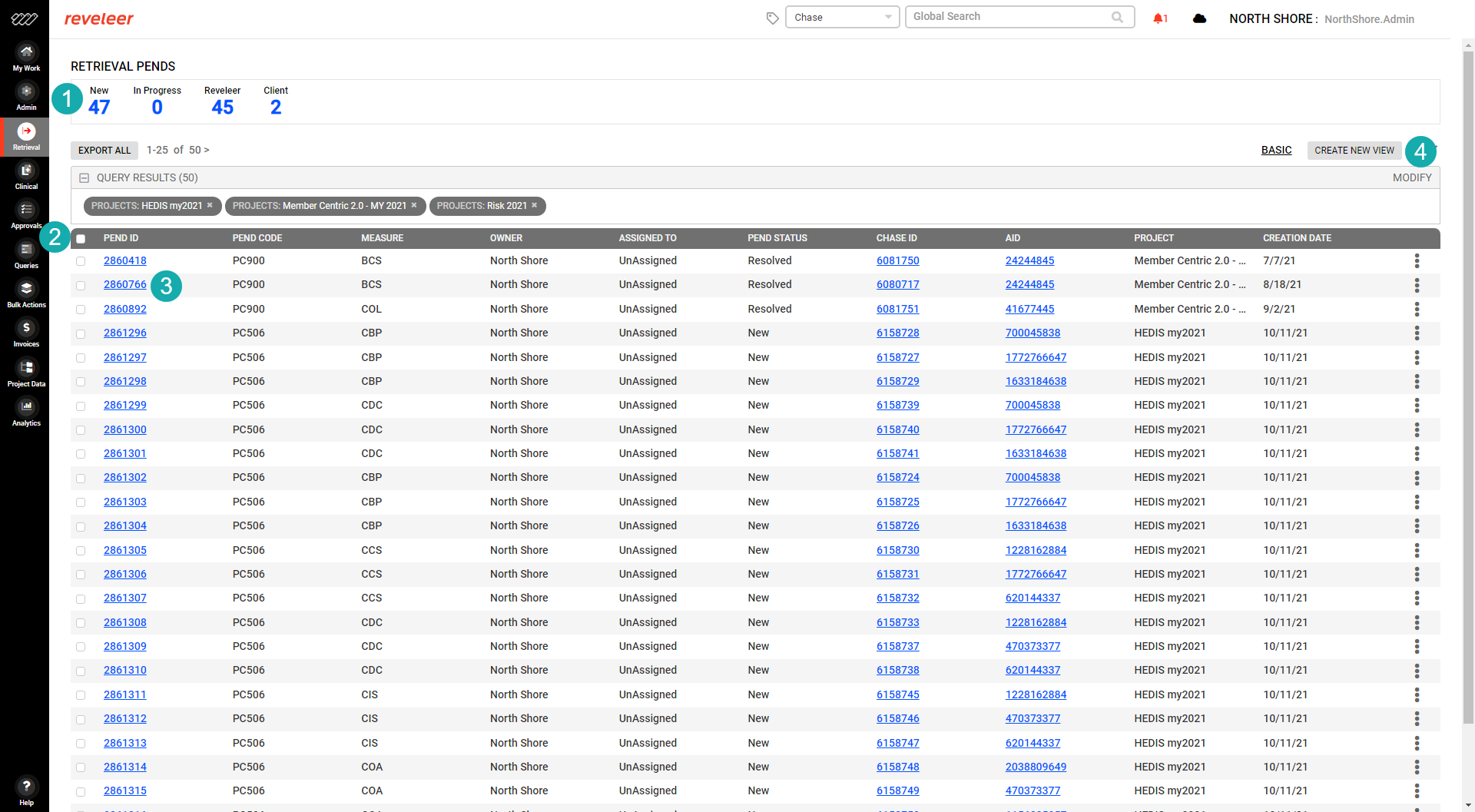Select the checkbox for pend 2861299
Viewport: 1475px width, 812px height.
click(x=81, y=406)
